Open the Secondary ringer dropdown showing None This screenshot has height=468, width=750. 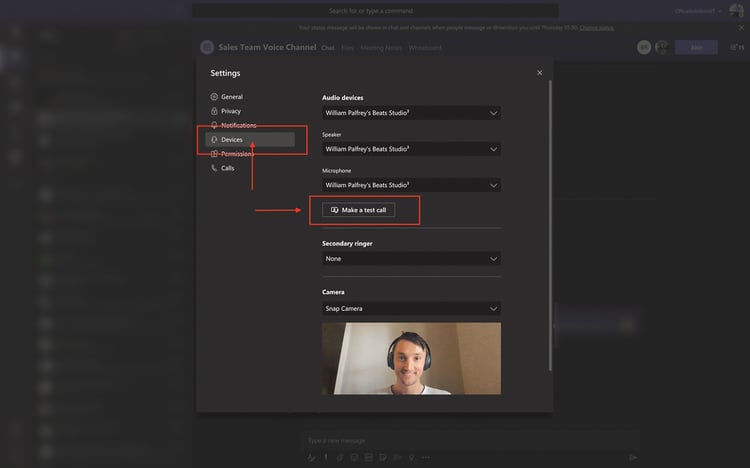pos(411,258)
